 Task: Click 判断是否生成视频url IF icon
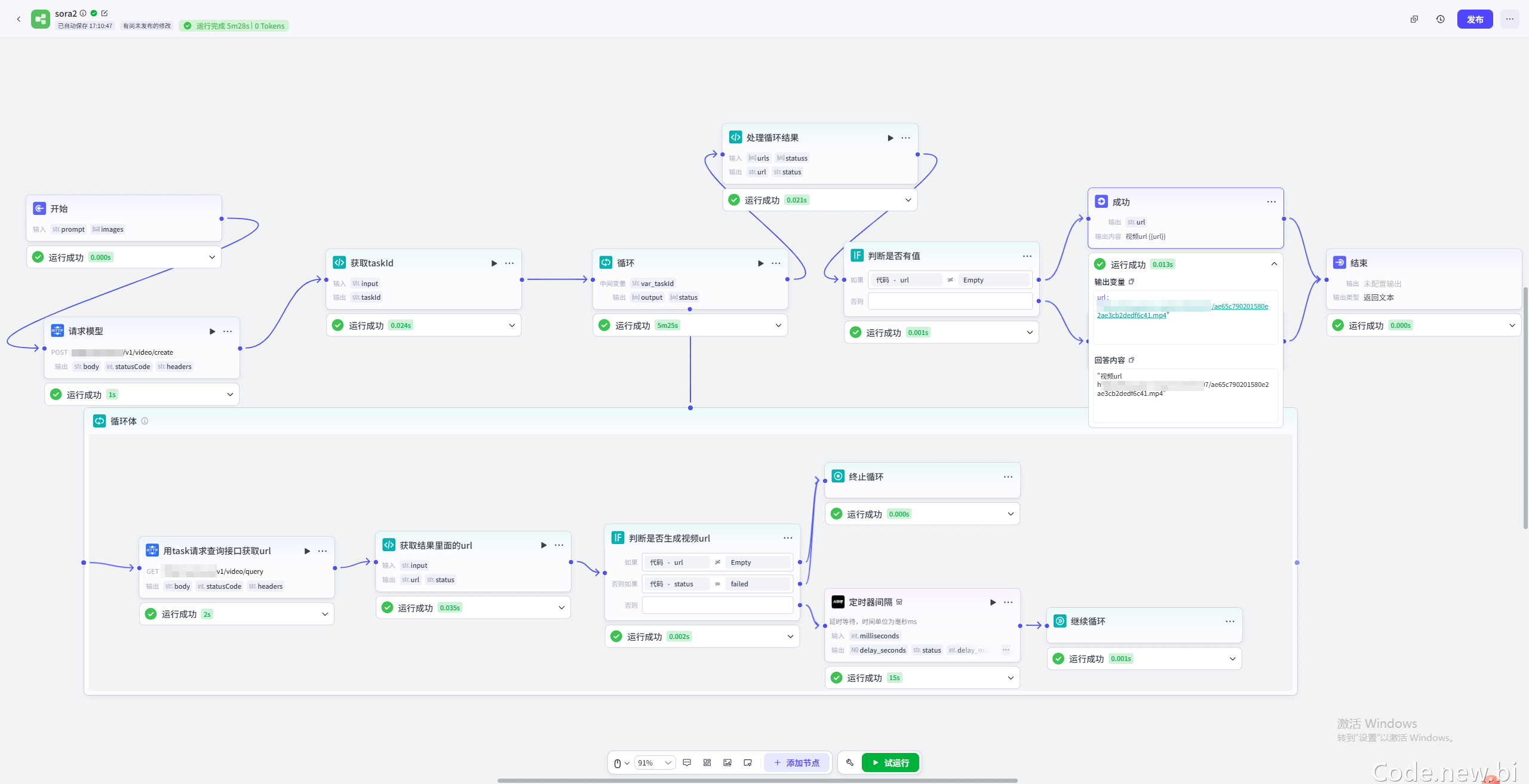(x=618, y=538)
